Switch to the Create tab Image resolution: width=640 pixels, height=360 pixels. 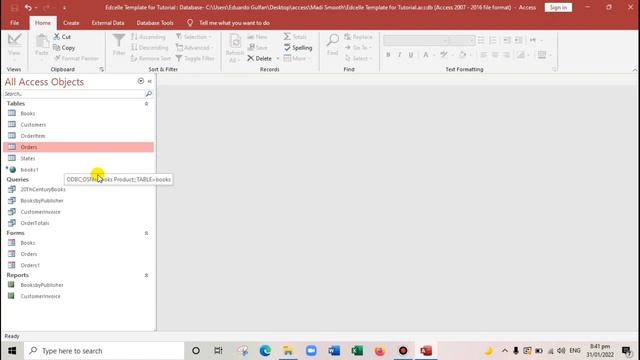[71, 23]
